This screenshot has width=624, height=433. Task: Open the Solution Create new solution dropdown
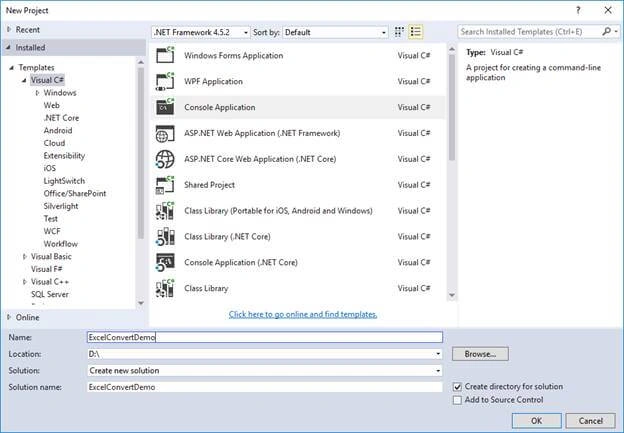point(438,371)
